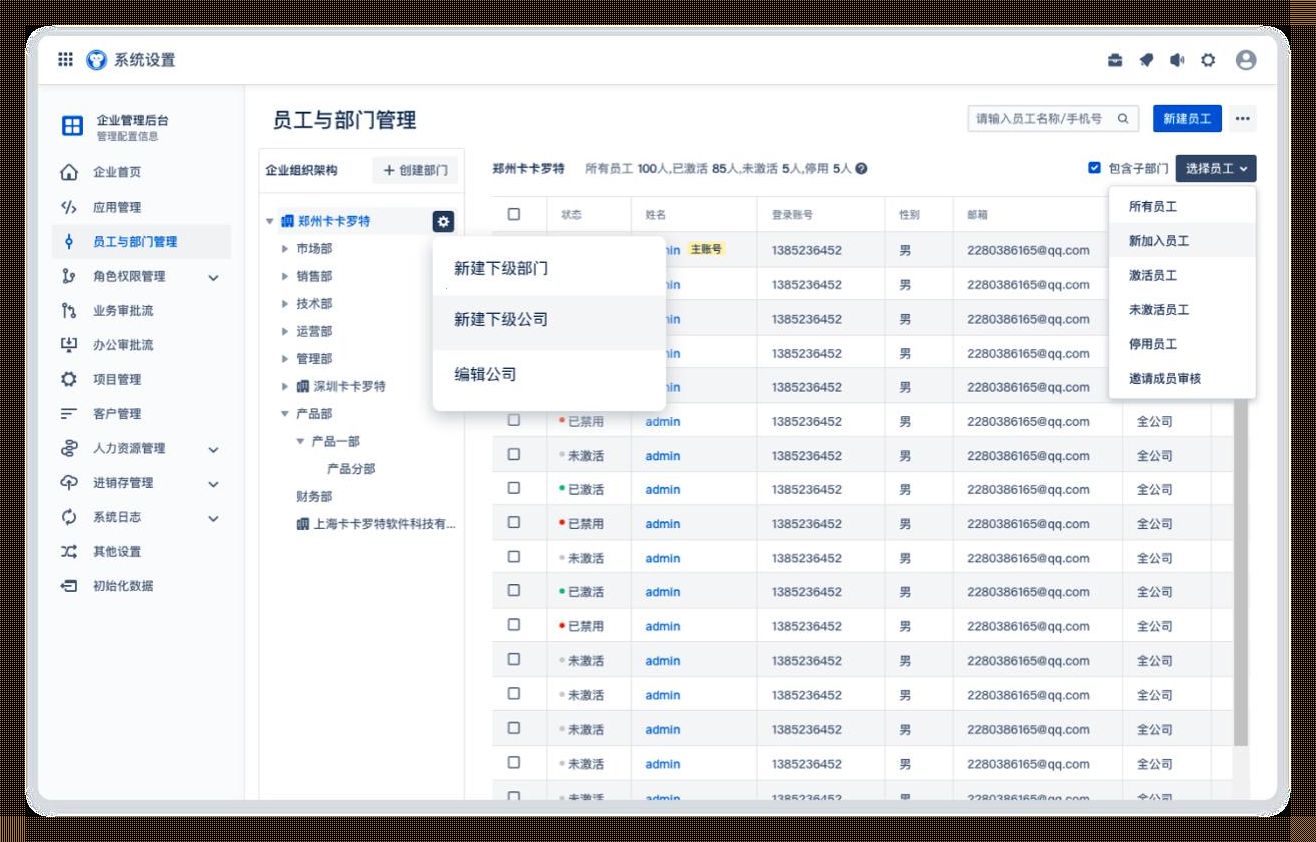This screenshot has height=842, width=1316.
Task: Open 项目管理 via its cog icon
Action: (x=69, y=379)
